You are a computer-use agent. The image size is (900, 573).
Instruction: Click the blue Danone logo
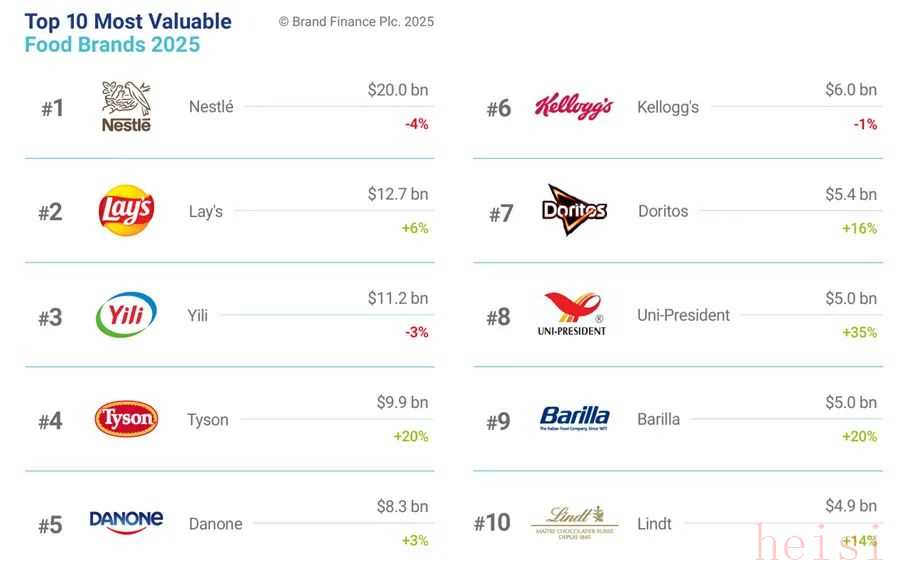pos(126,521)
